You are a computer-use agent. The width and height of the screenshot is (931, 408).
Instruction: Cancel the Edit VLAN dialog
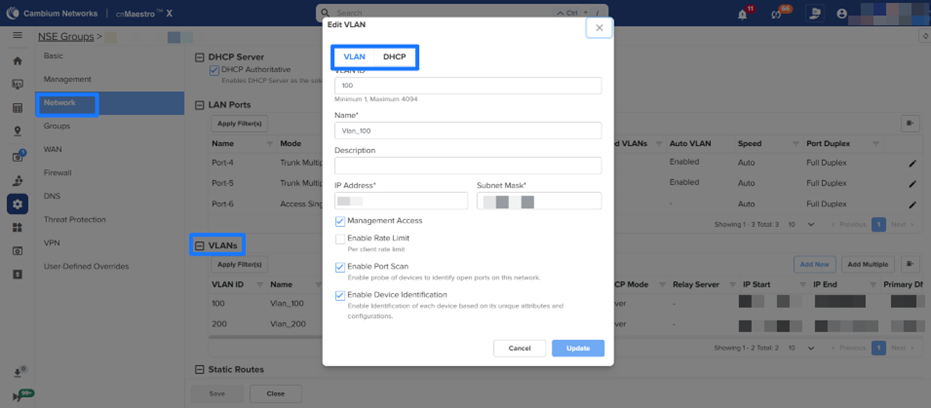click(x=519, y=348)
